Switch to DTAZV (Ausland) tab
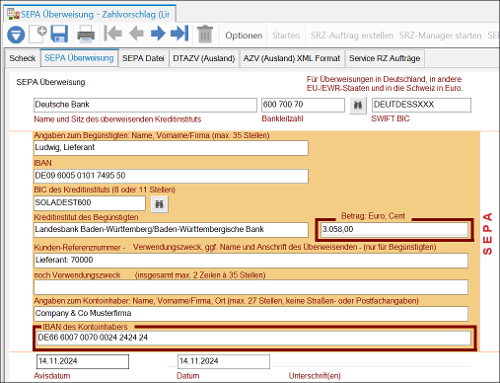The image size is (500, 383). [204, 58]
